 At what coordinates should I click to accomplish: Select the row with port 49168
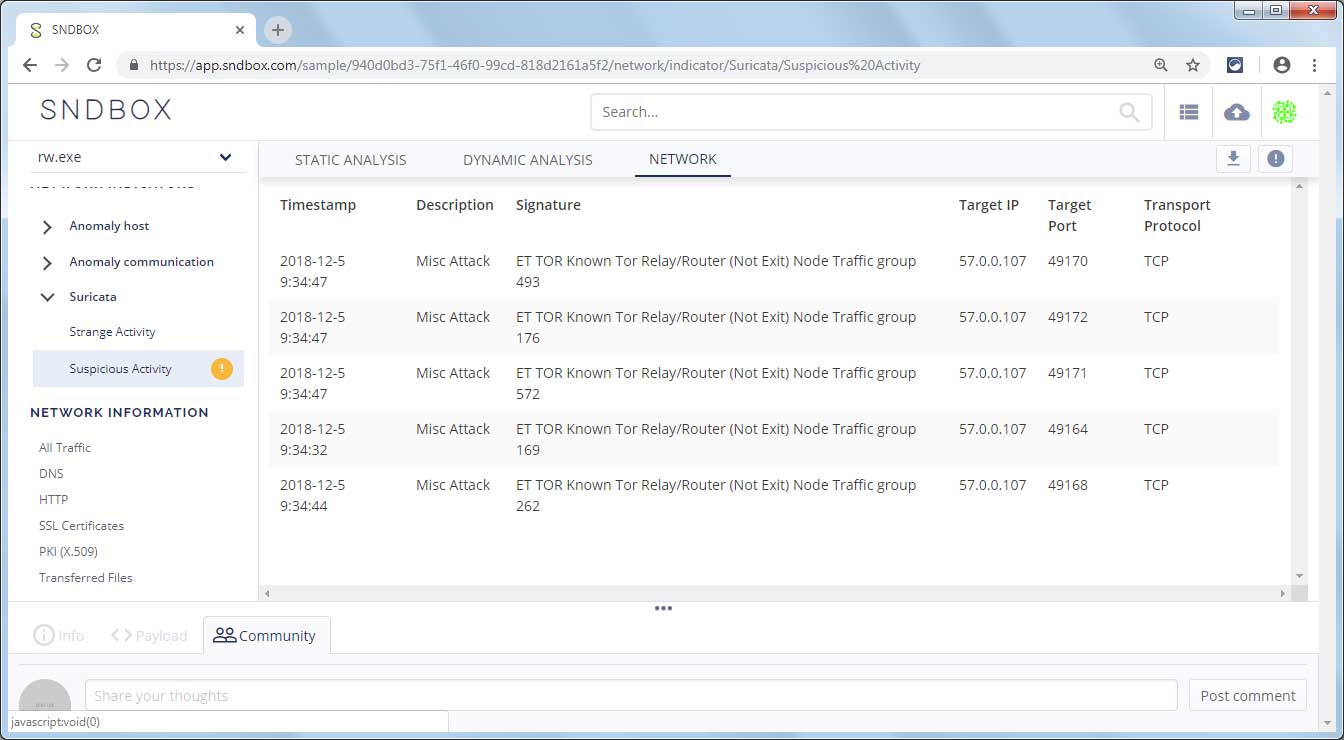click(x=774, y=495)
